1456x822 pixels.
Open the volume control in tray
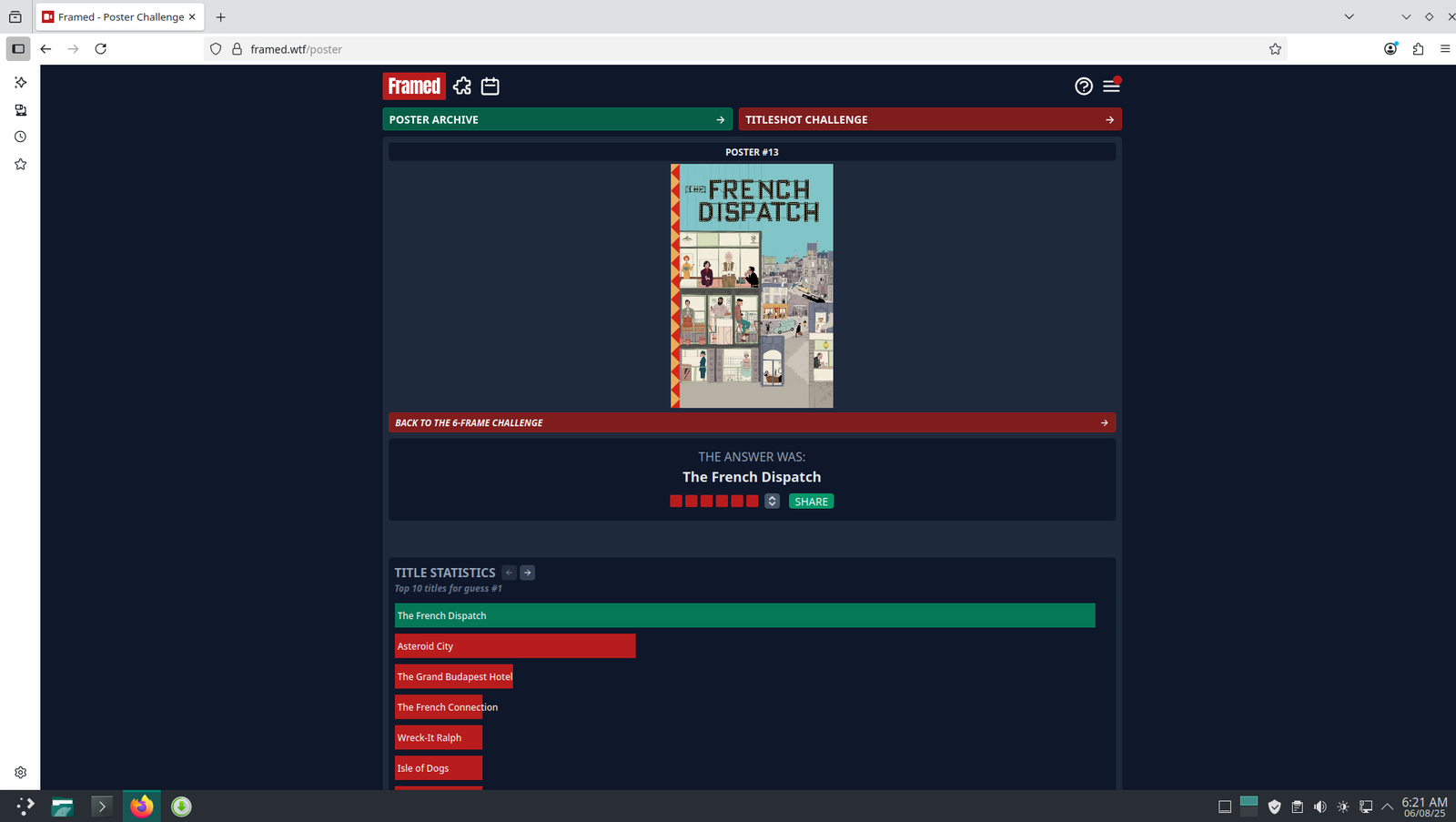(1319, 807)
